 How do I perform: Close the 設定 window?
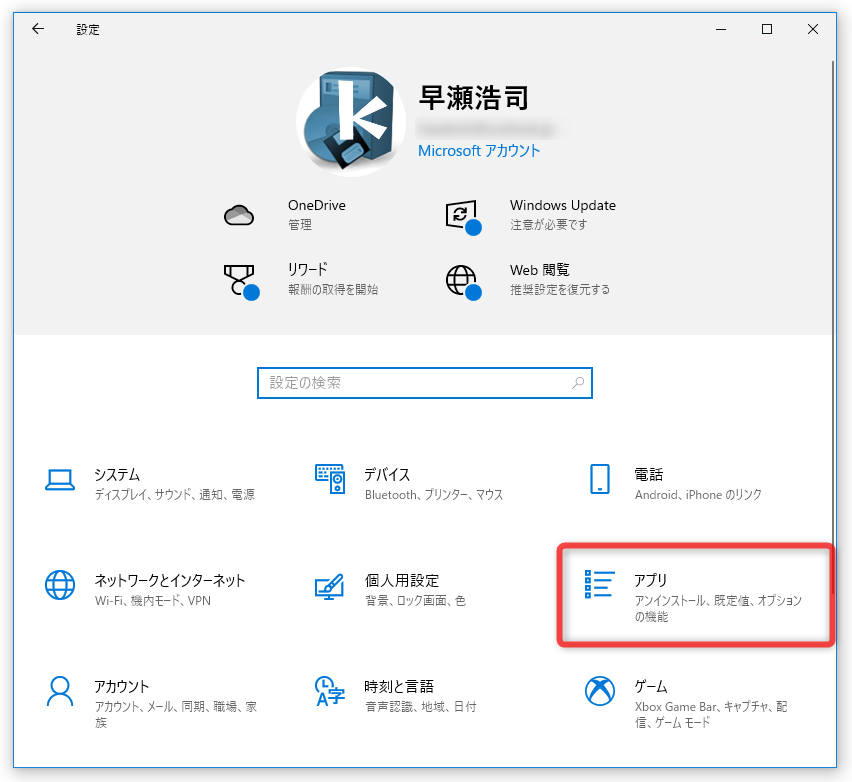click(812, 29)
